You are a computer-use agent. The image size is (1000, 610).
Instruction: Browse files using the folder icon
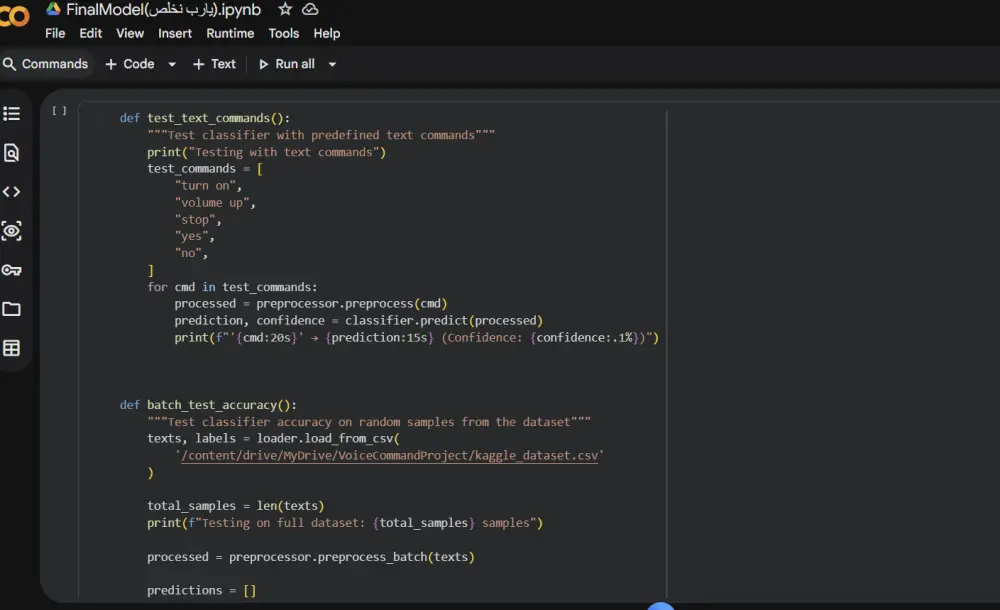click(x=12, y=309)
